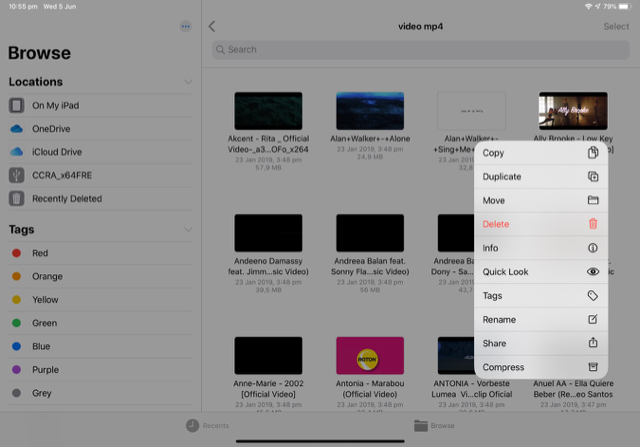Select the Orange tag color dot
The height and width of the screenshot is (447, 640).
click(x=16, y=276)
